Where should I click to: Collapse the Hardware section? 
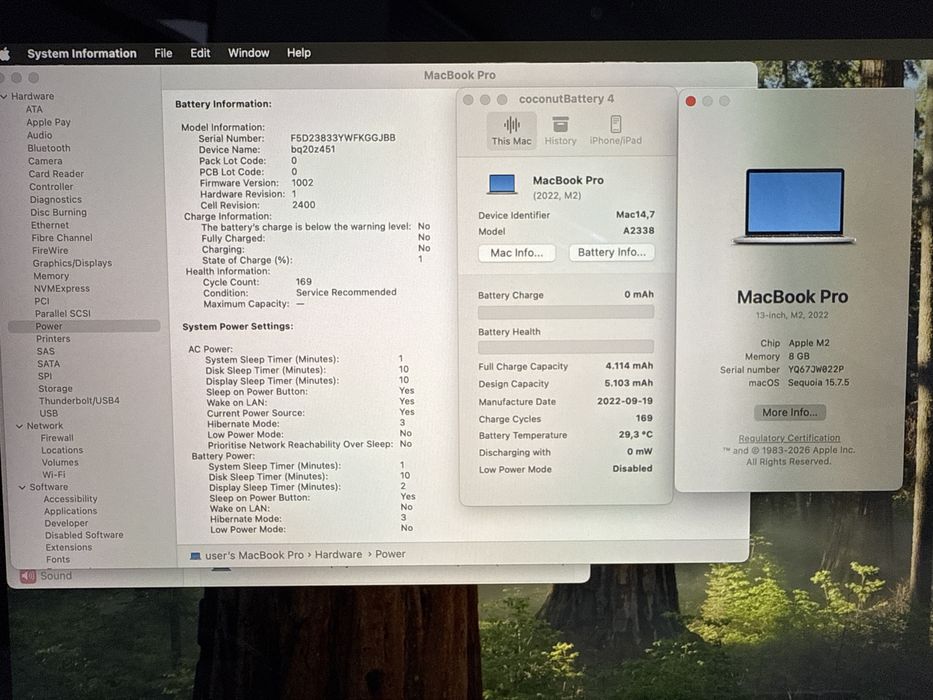point(5,96)
